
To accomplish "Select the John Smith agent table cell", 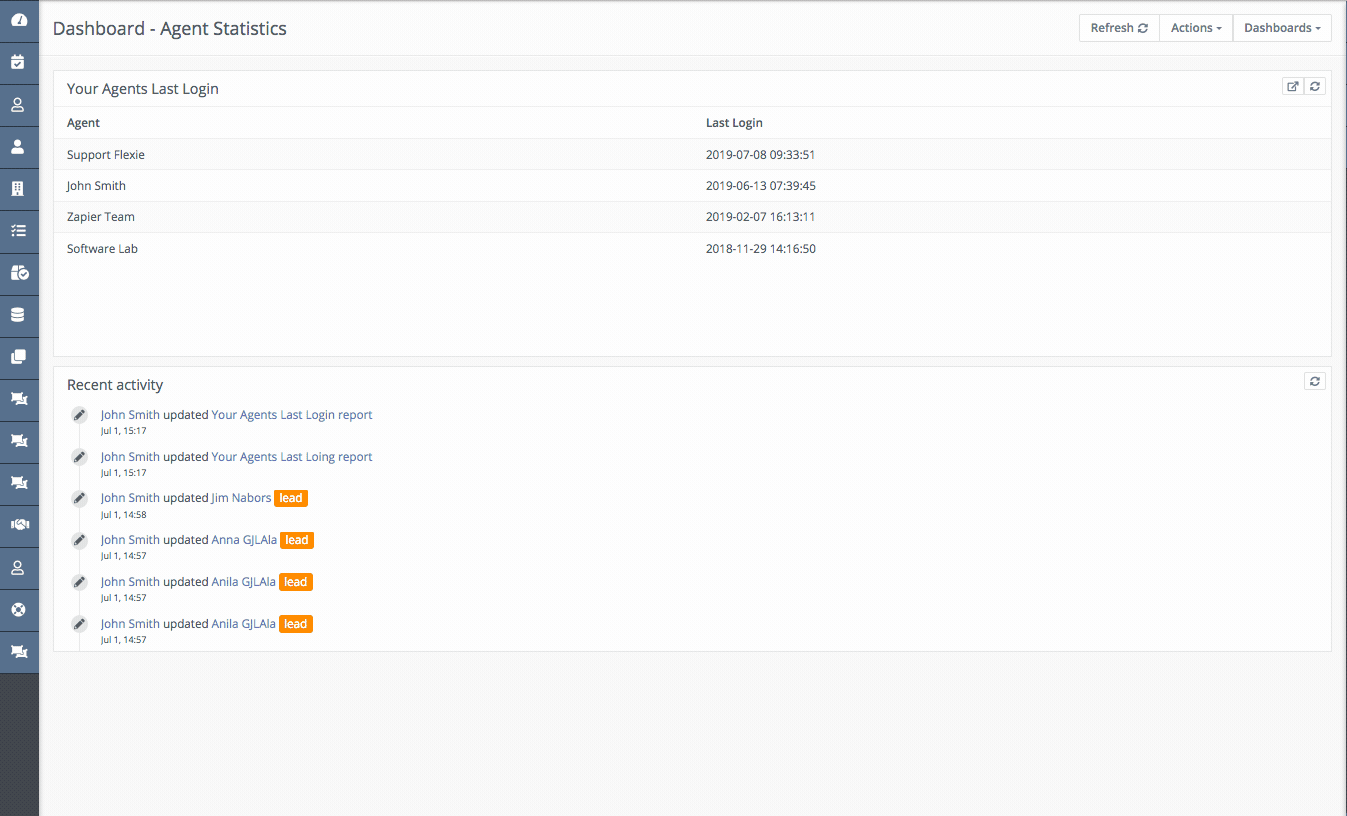I will [x=96, y=186].
